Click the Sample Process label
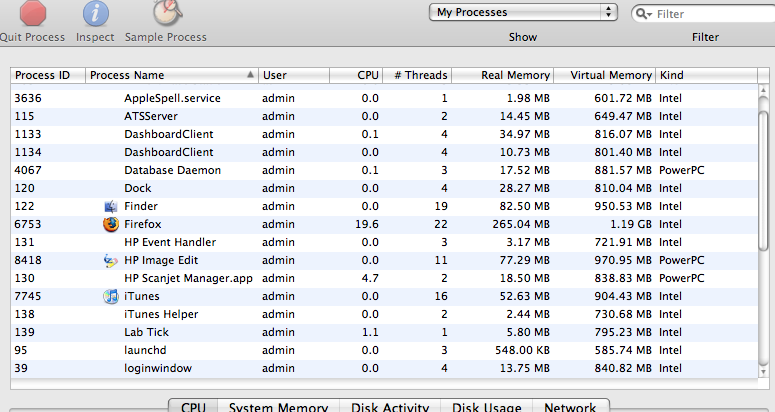 166,38
